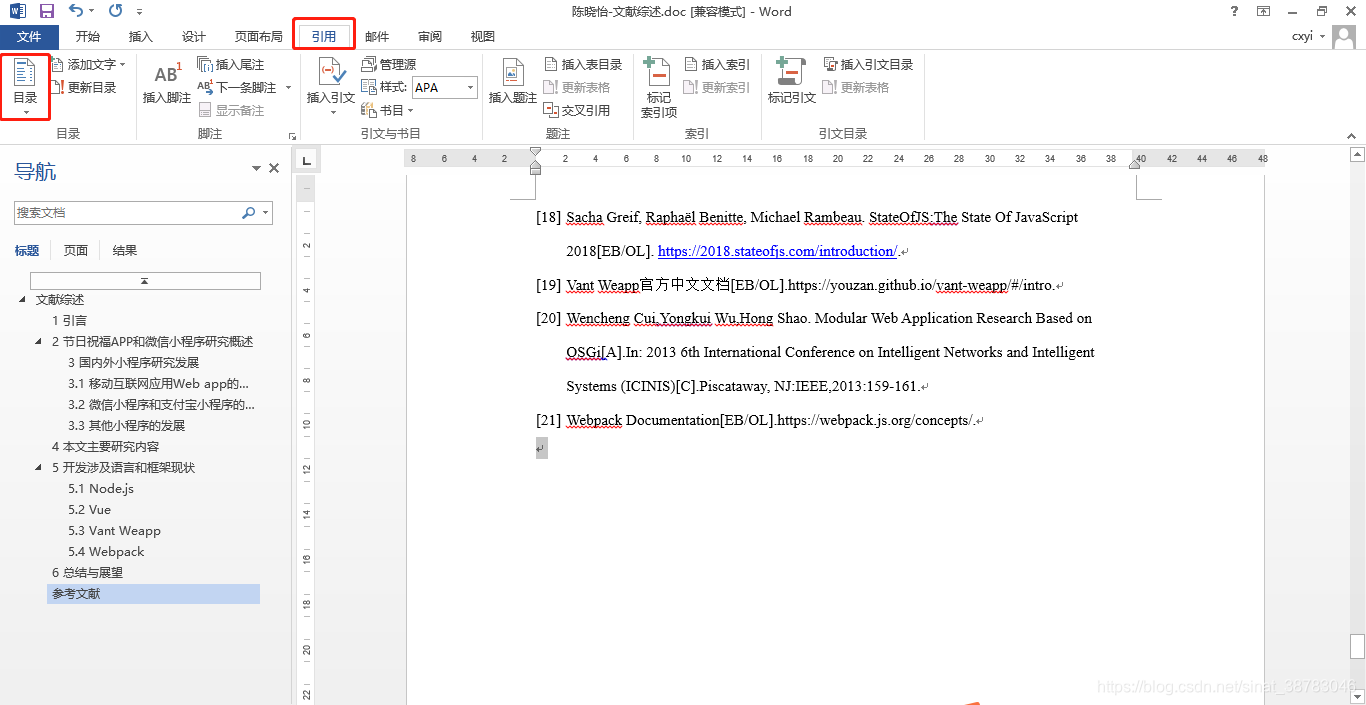Click 插入尾注 endnote button
Screen dimensions: 1366x705
tap(231, 64)
